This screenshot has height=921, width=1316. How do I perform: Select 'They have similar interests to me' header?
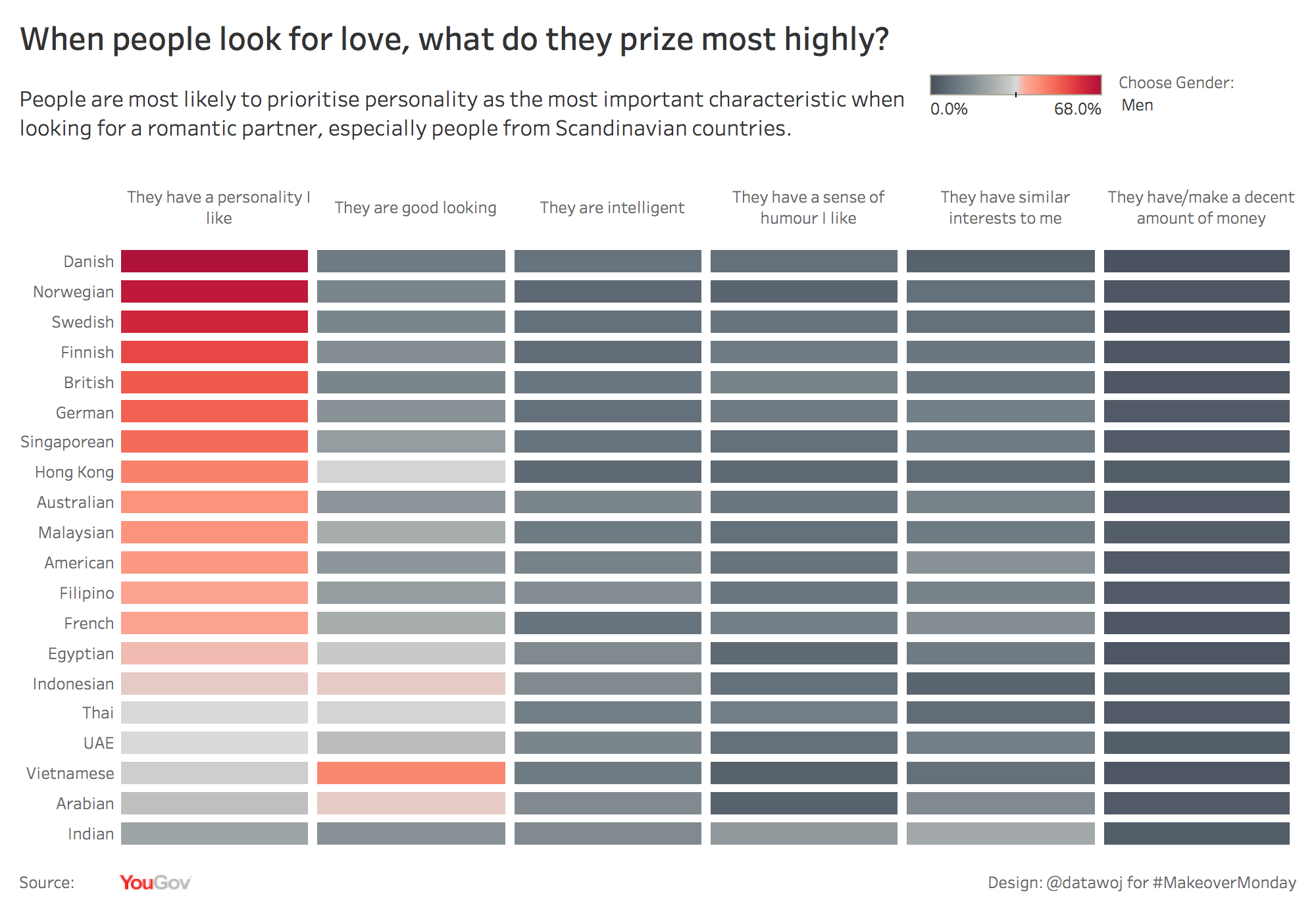[1005, 207]
